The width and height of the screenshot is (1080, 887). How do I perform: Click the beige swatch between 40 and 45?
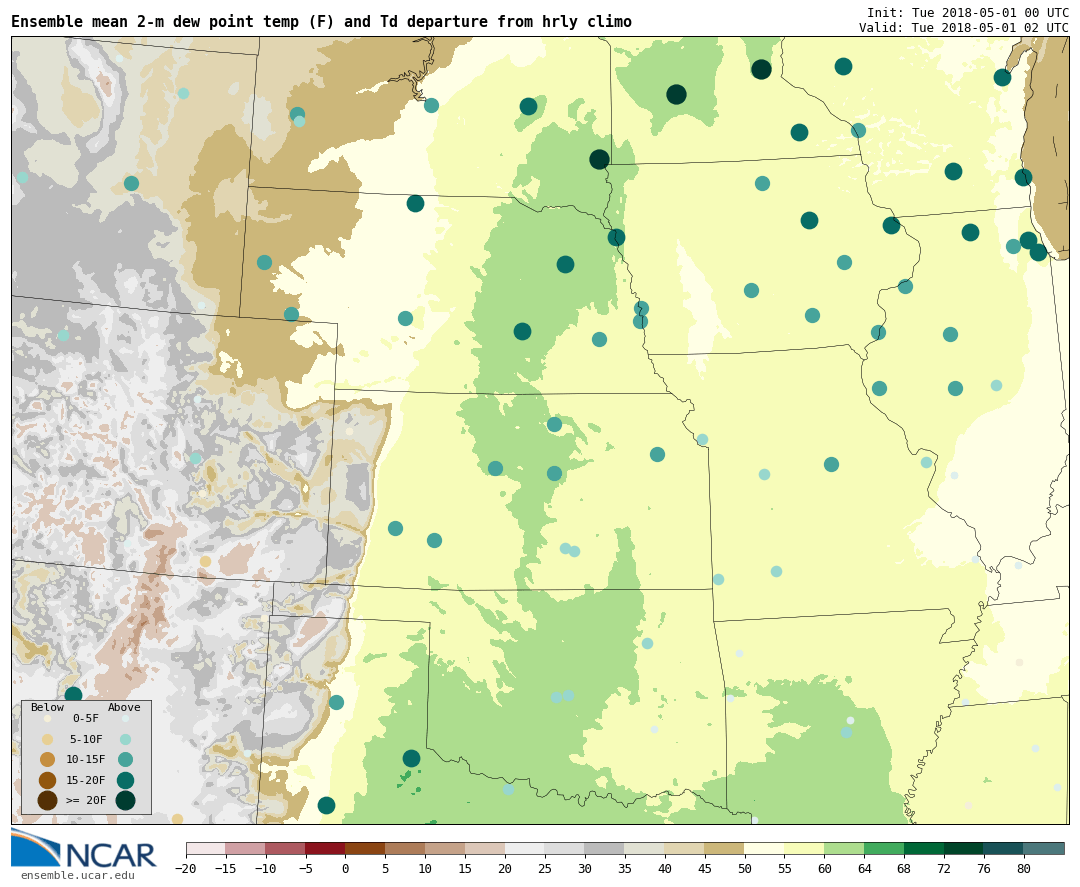684,848
